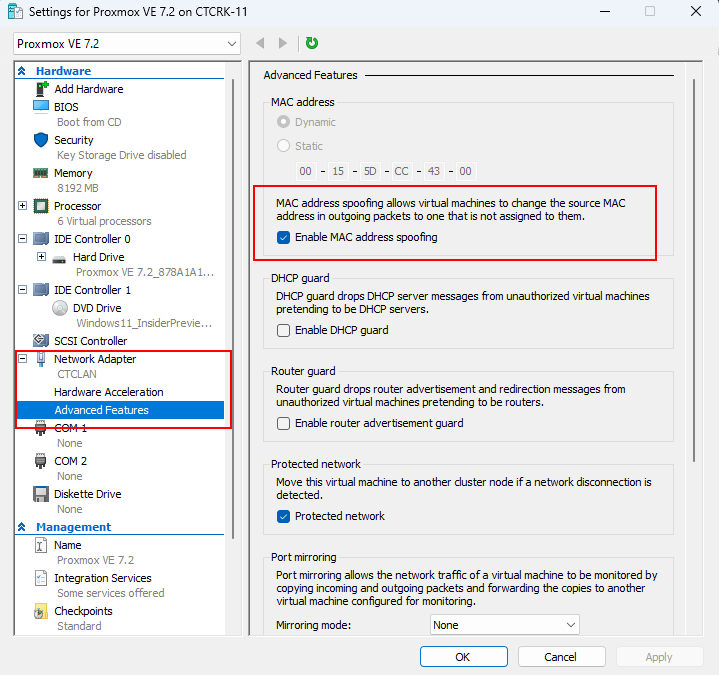Click the back navigation arrow
Viewport: 719px width, 675px height.
[x=260, y=43]
